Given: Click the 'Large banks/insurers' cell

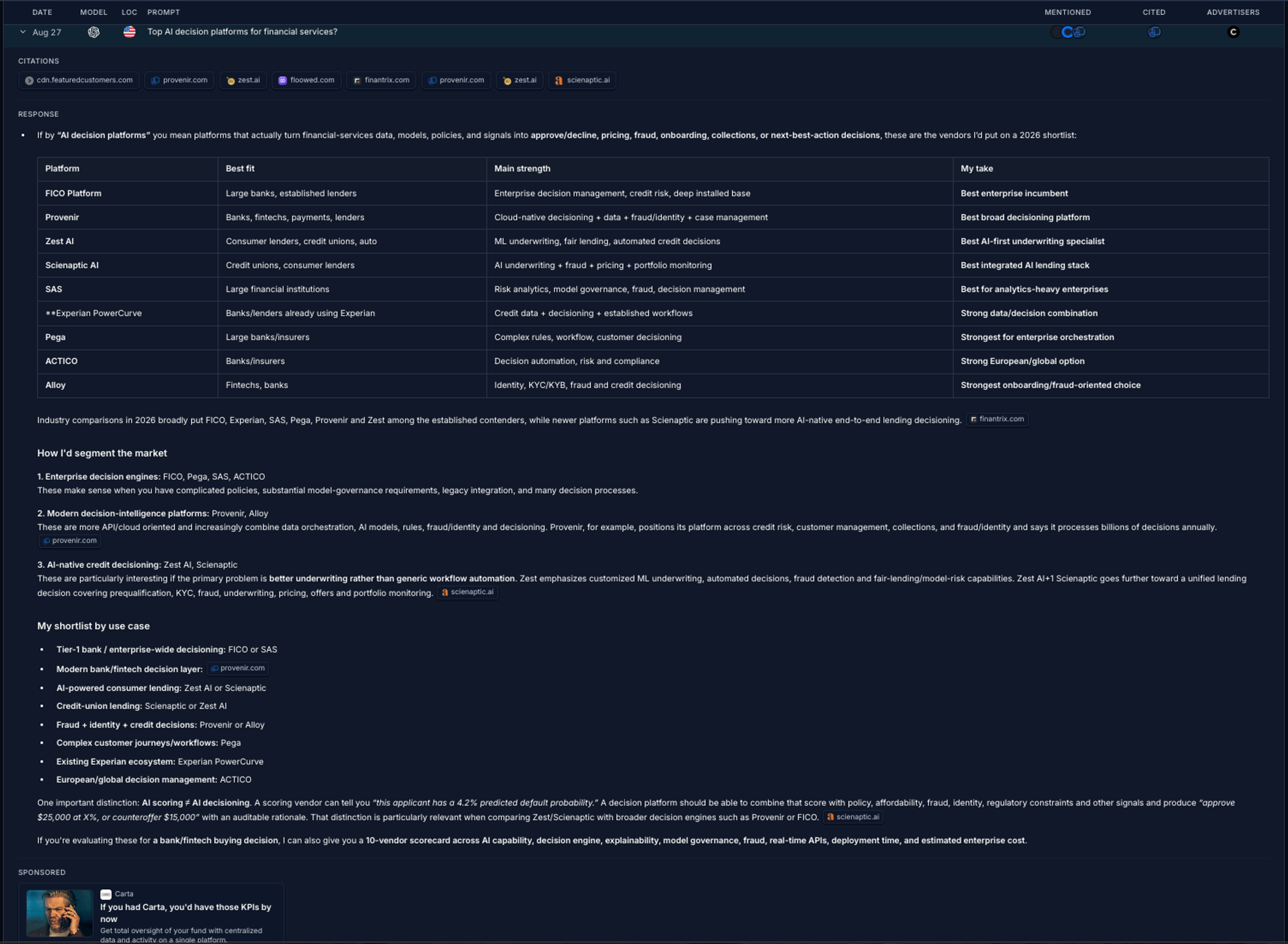Looking at the screenshot, I should (x=352, y=337).
